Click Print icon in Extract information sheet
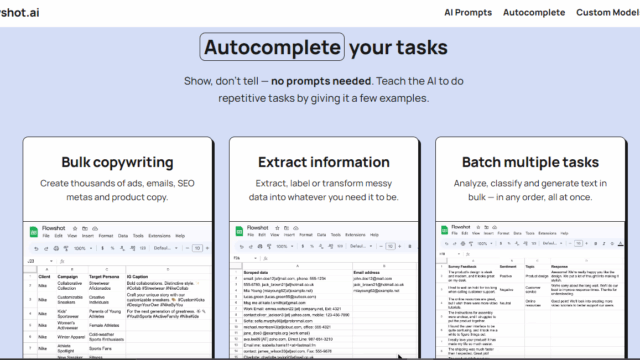640x360 pixels. coord(260,247)
